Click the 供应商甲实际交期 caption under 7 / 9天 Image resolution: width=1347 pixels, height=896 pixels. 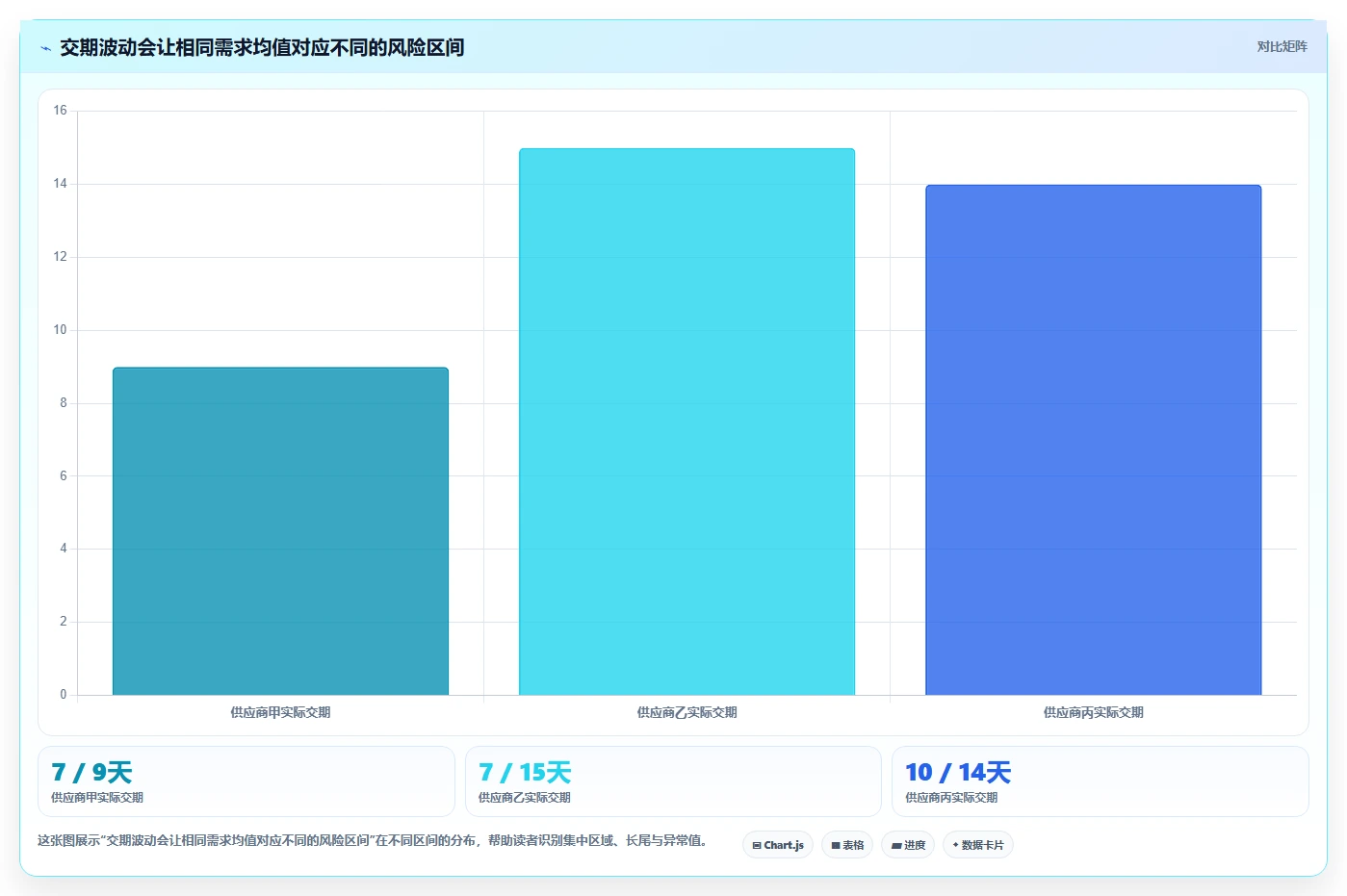[97, 798]
